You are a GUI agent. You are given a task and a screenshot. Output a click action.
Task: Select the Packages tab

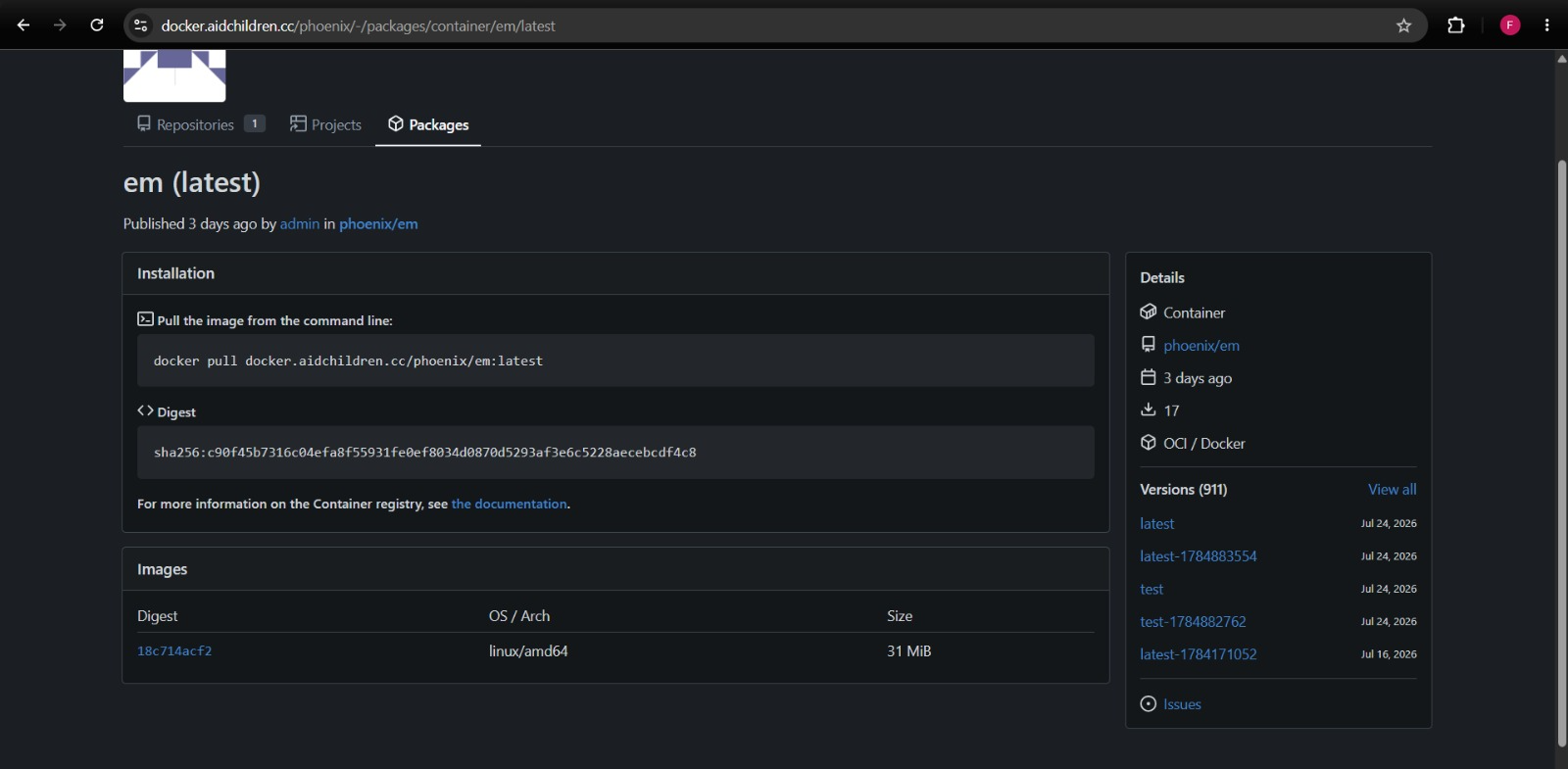pos(428,124)
